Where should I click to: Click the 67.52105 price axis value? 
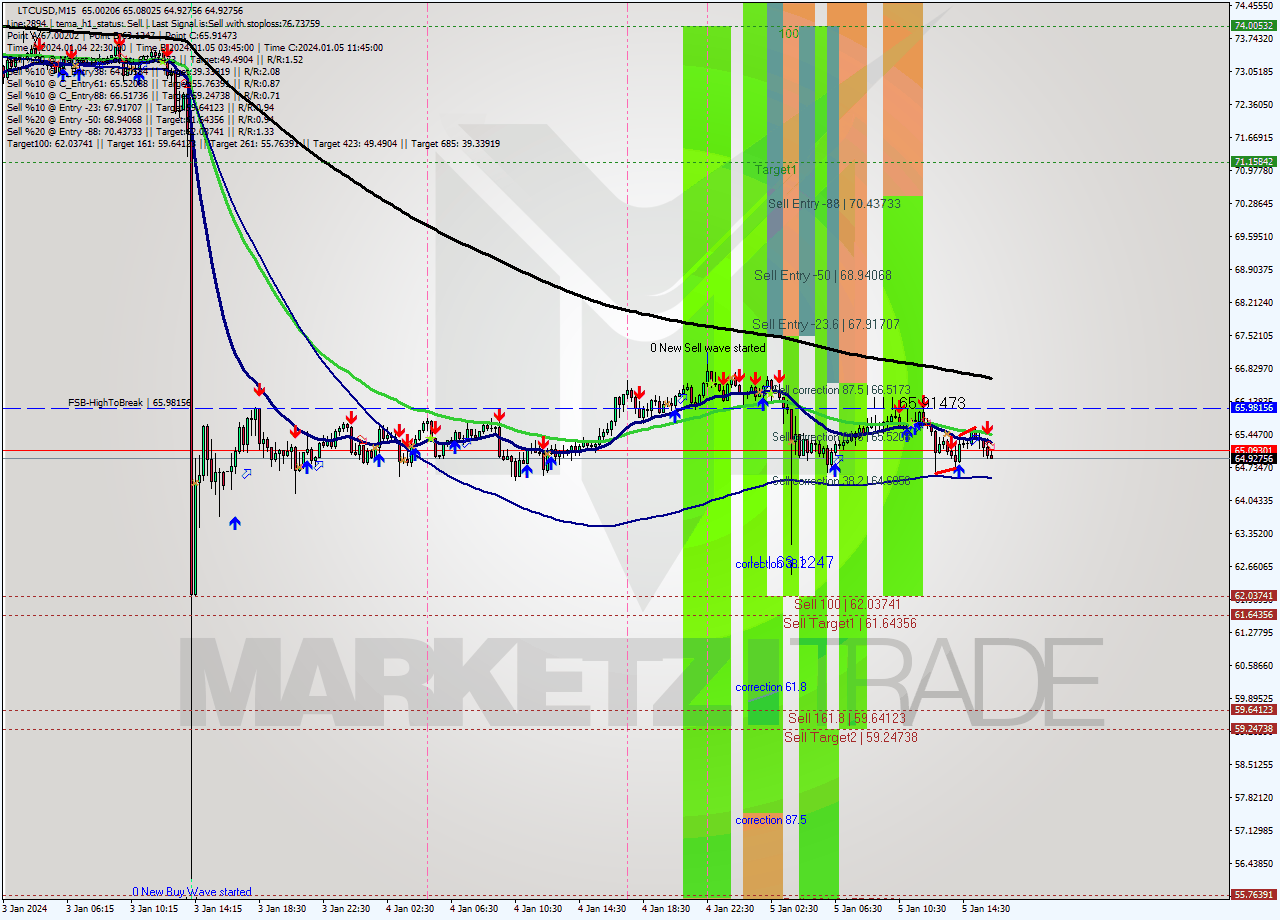point(1254,335)
